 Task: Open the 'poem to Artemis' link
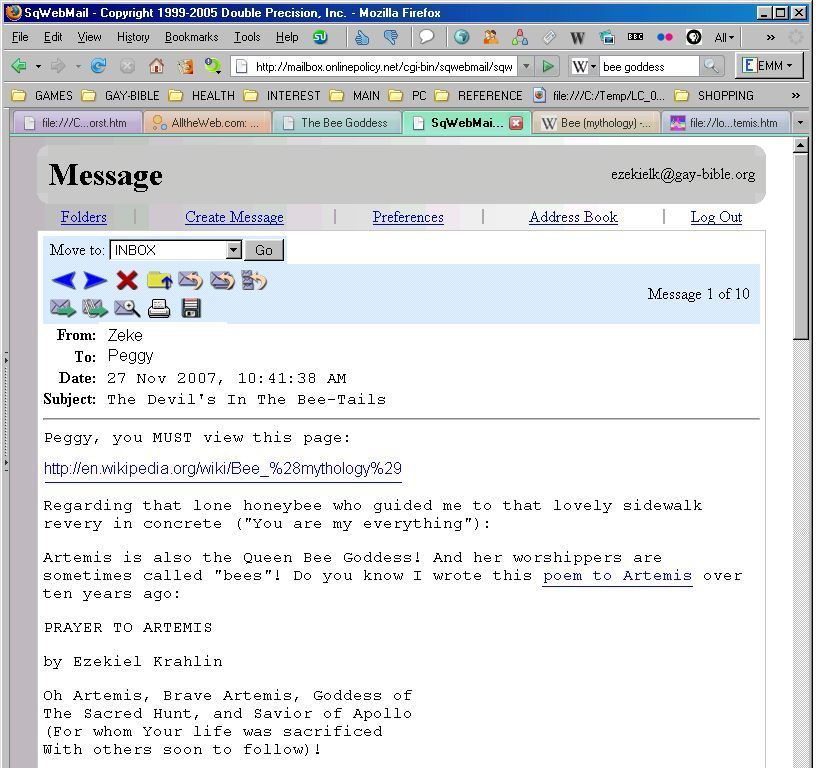(x=617, y=576)
